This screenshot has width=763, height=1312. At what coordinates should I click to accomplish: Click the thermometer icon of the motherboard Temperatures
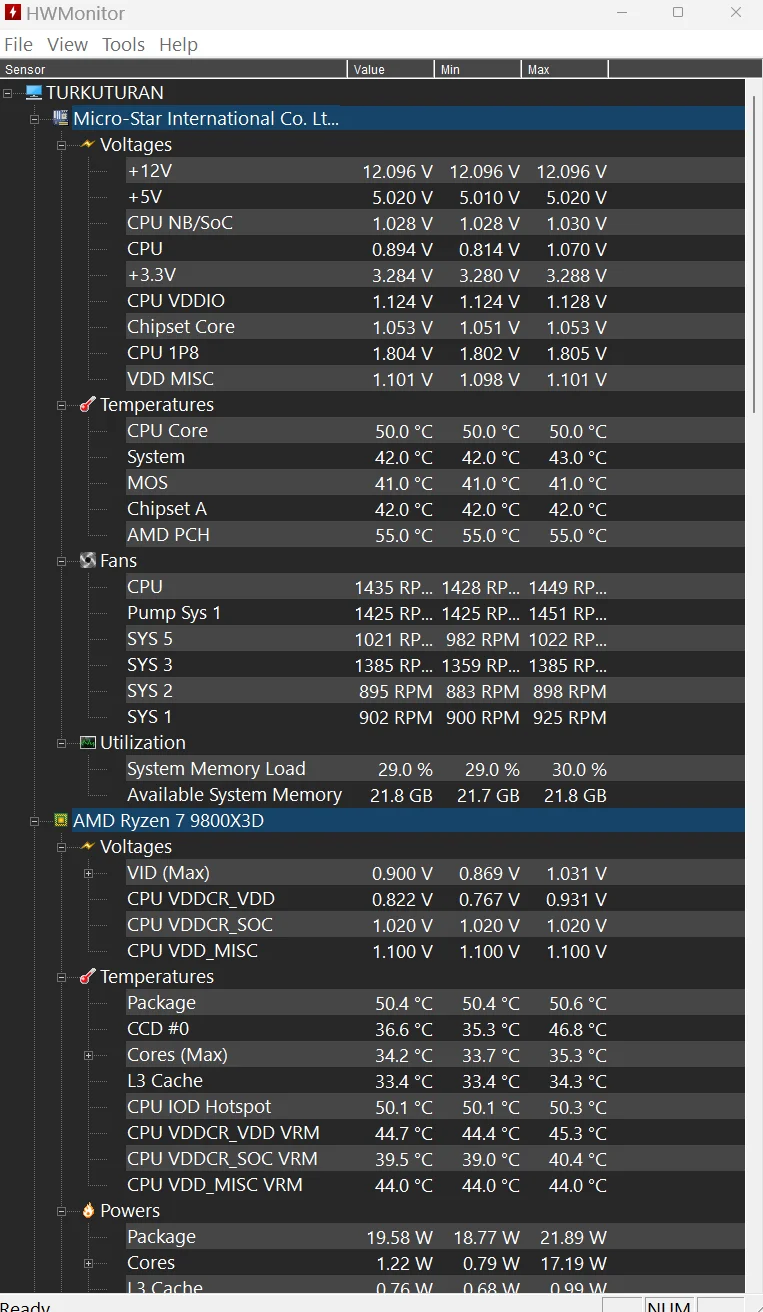[x=87, y=405]
